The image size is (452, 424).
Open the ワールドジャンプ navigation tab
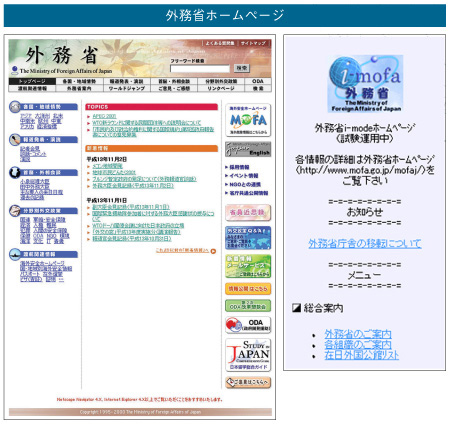tap(127, 88)
